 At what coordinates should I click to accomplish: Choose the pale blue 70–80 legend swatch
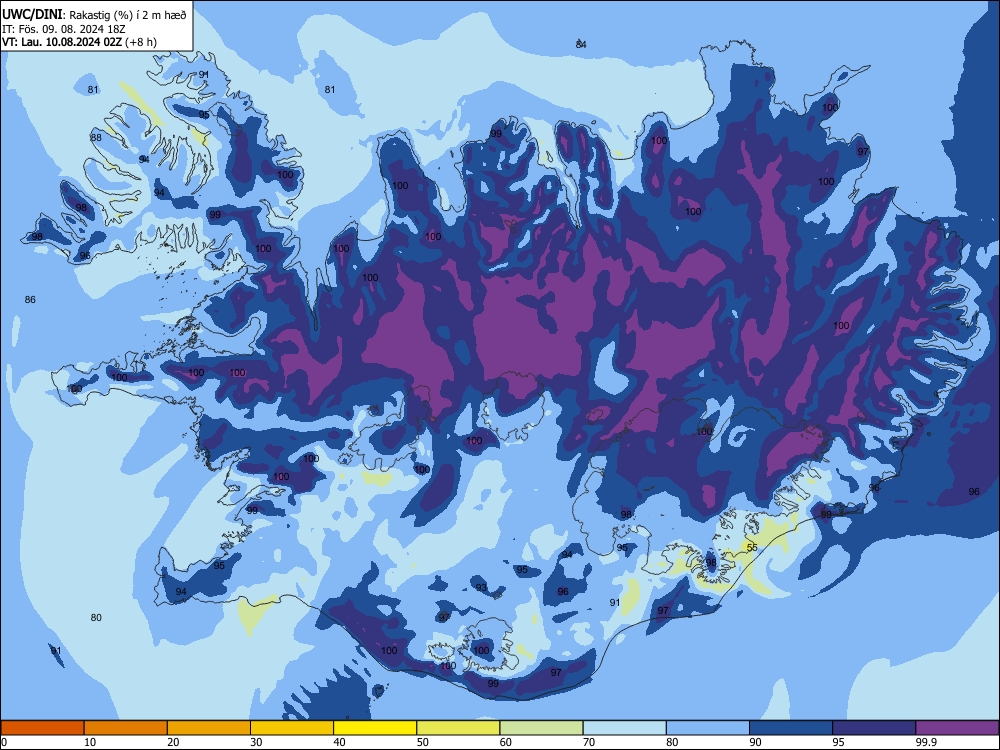(x=624, y=728)
